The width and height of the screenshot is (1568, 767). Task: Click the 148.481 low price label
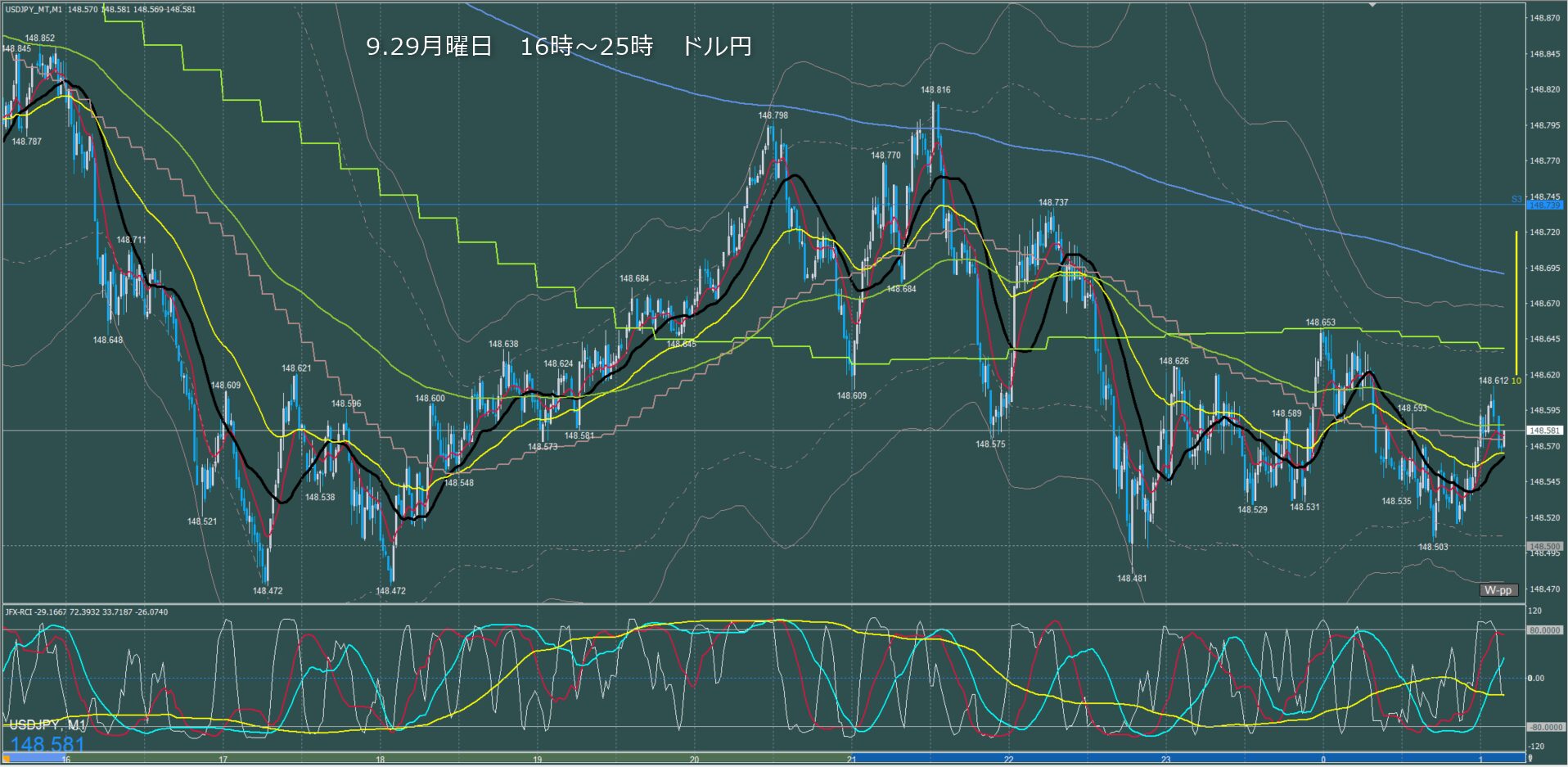1131,579
